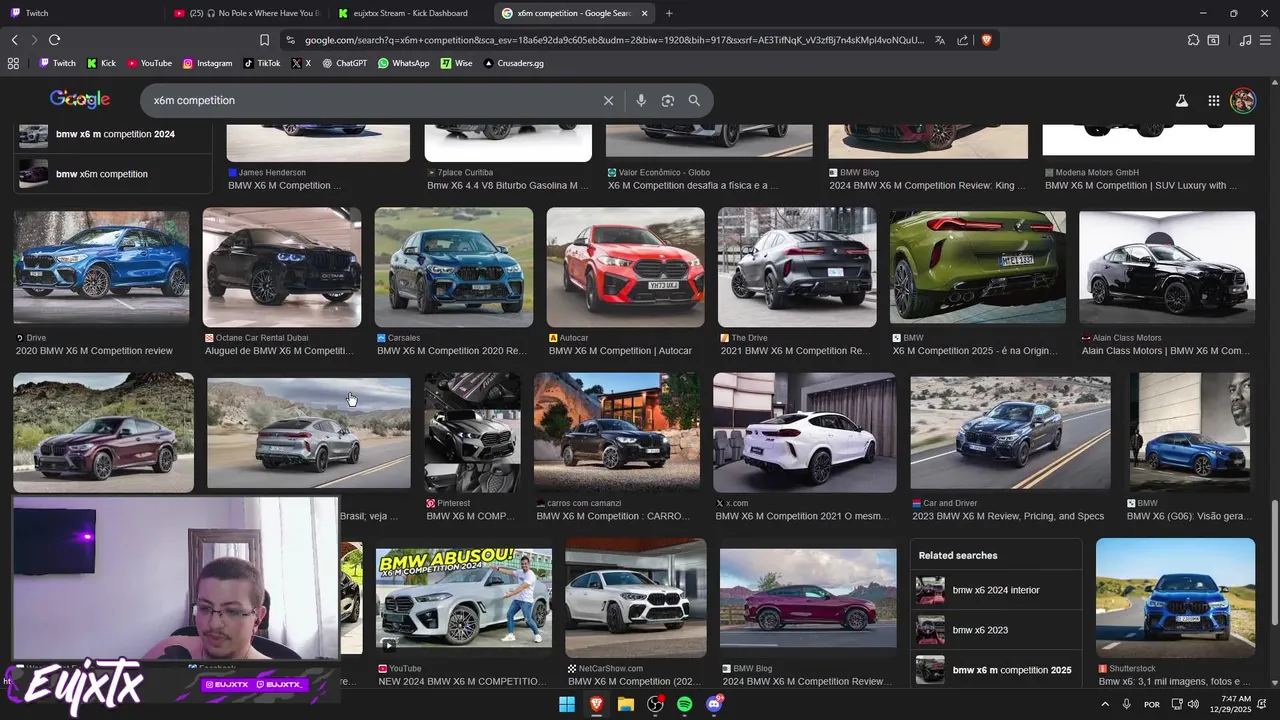Open the Alain Class Motors black X6 image
The width and height of the screenshot is (1280, 720).
tap(1167, 268)
